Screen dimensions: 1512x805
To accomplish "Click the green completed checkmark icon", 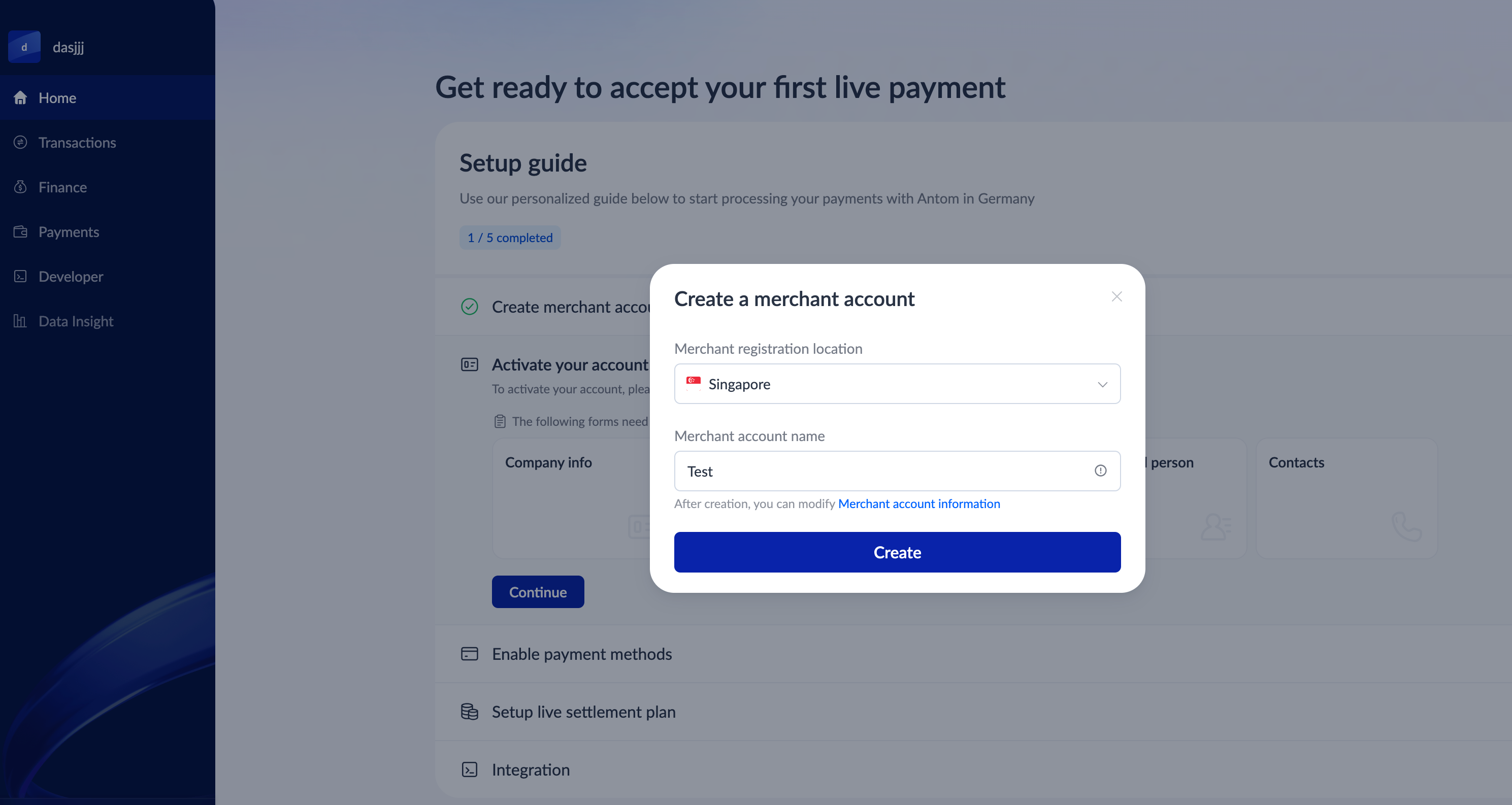I will [469, 306].
